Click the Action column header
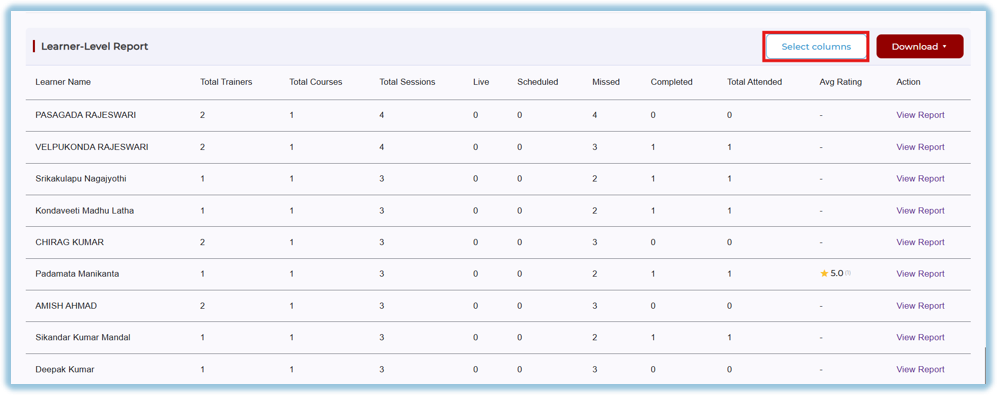The image size is (997, 395). (x=908, y=82)
